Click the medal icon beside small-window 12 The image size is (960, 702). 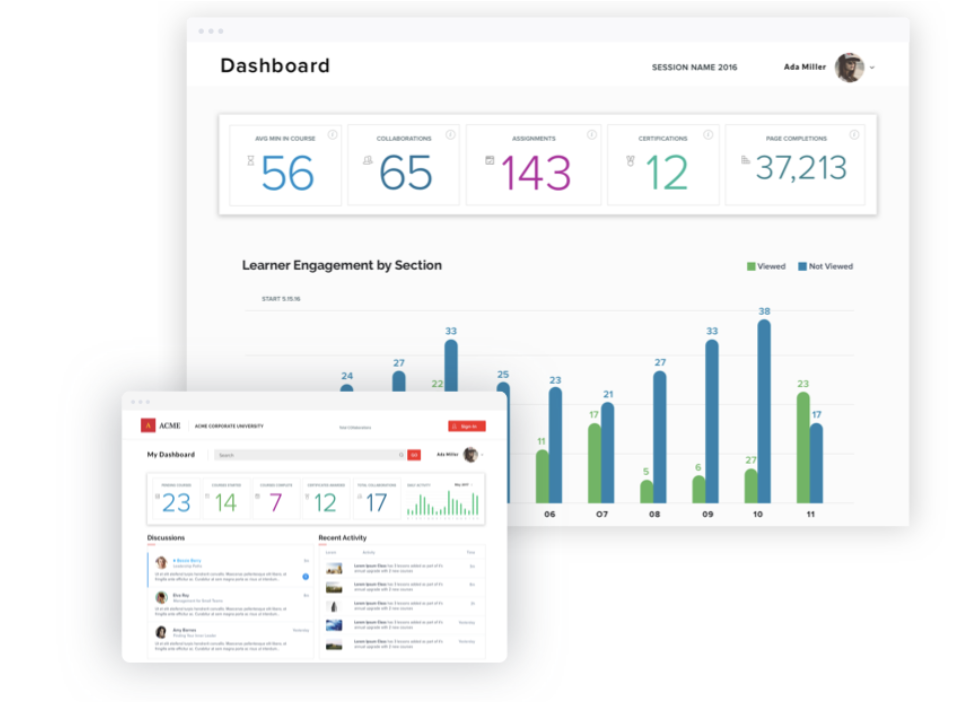point(307,496)
